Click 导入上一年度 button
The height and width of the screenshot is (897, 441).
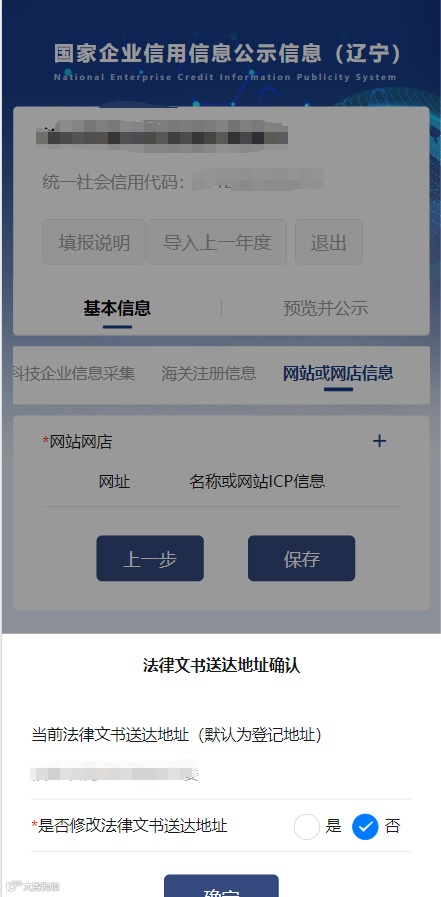click(x=217, y=242)
